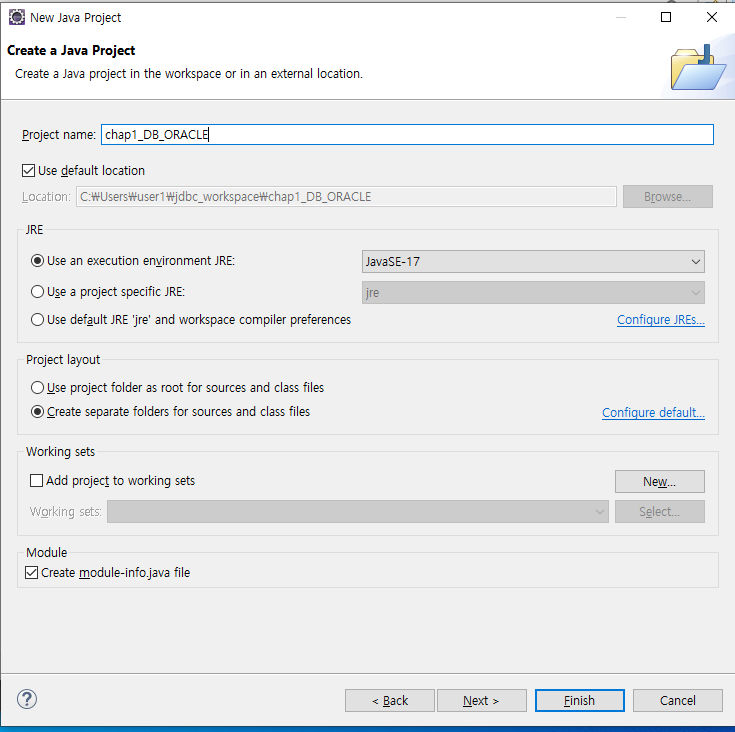The width and height of the screenshot is (735, 732).
Task: Close the New Java Project dialog
Action: 712,17
